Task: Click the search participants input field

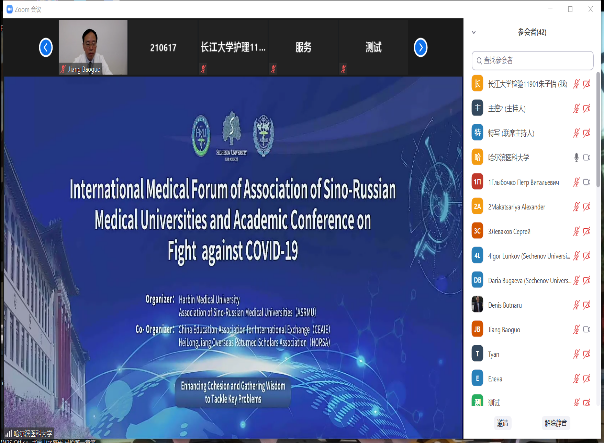Action: [535, 60]
